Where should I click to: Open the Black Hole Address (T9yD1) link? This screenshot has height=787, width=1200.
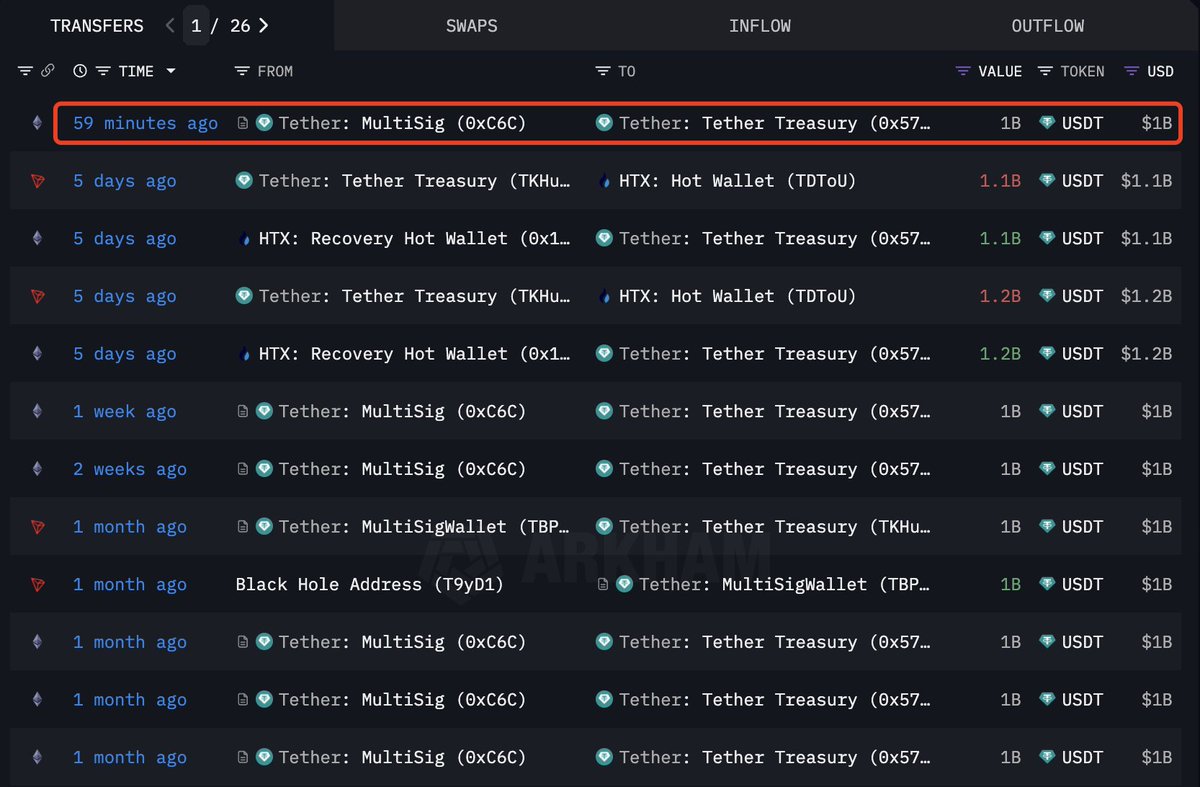point(369,584)
